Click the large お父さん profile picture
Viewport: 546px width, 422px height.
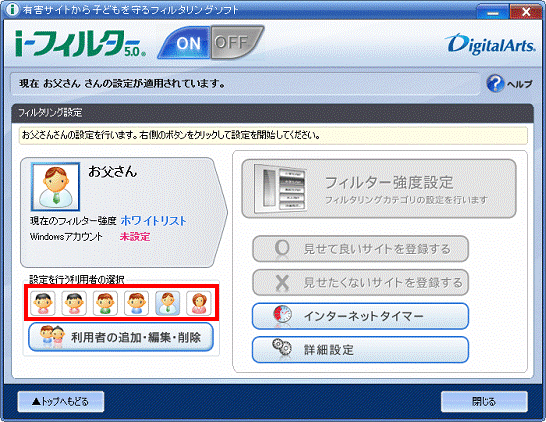click(56, 187)
